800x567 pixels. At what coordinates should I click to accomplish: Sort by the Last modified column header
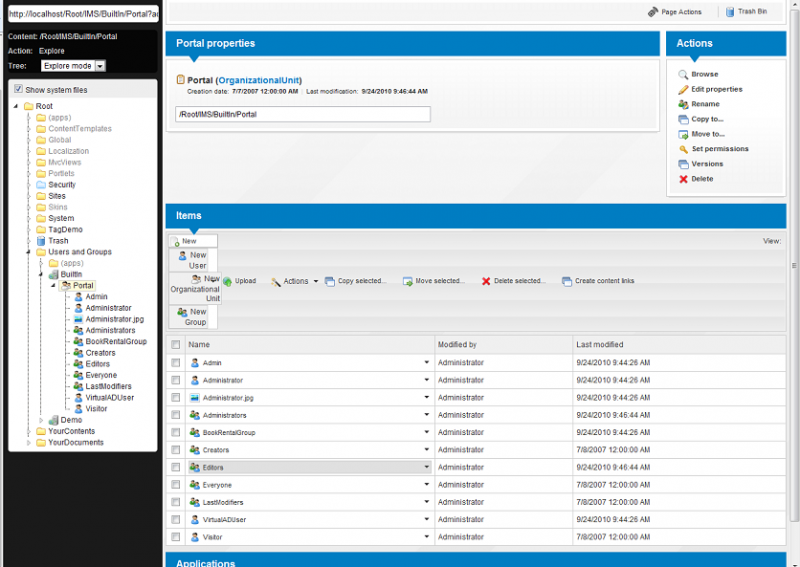tap(599, 344)
